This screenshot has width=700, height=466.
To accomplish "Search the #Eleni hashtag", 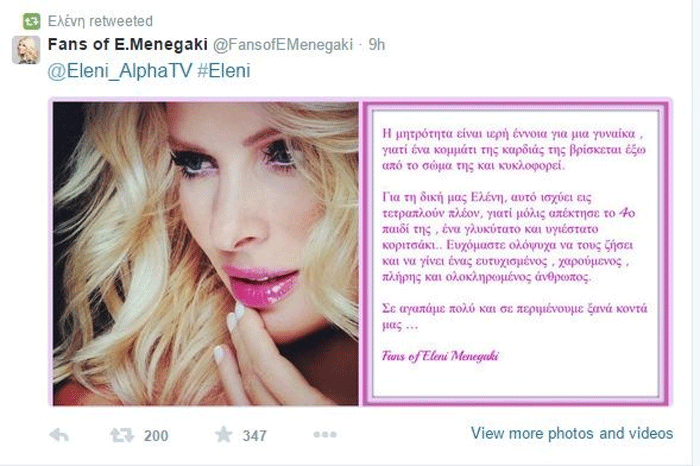I will (x=224, y=71).
